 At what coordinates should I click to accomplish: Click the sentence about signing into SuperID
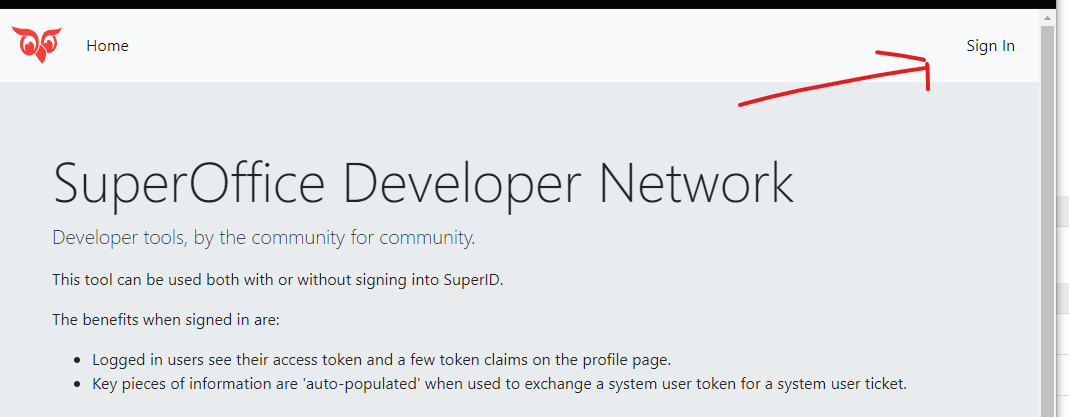(x=278, y=279)
